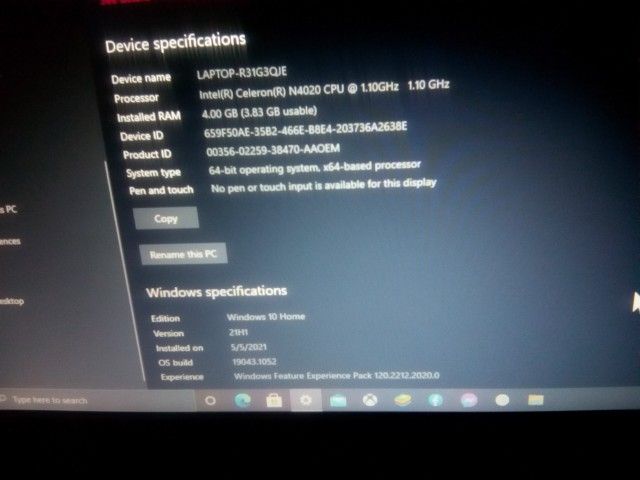Open the teal icon left of Xbox

point(338,401)
